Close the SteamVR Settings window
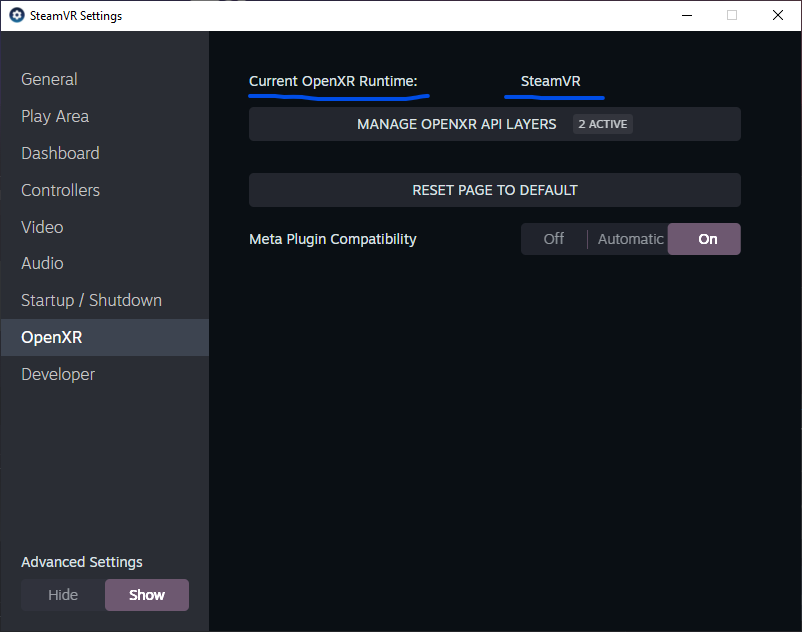The height and width of the screenshot is (632, 802). (x=777, y=15)
